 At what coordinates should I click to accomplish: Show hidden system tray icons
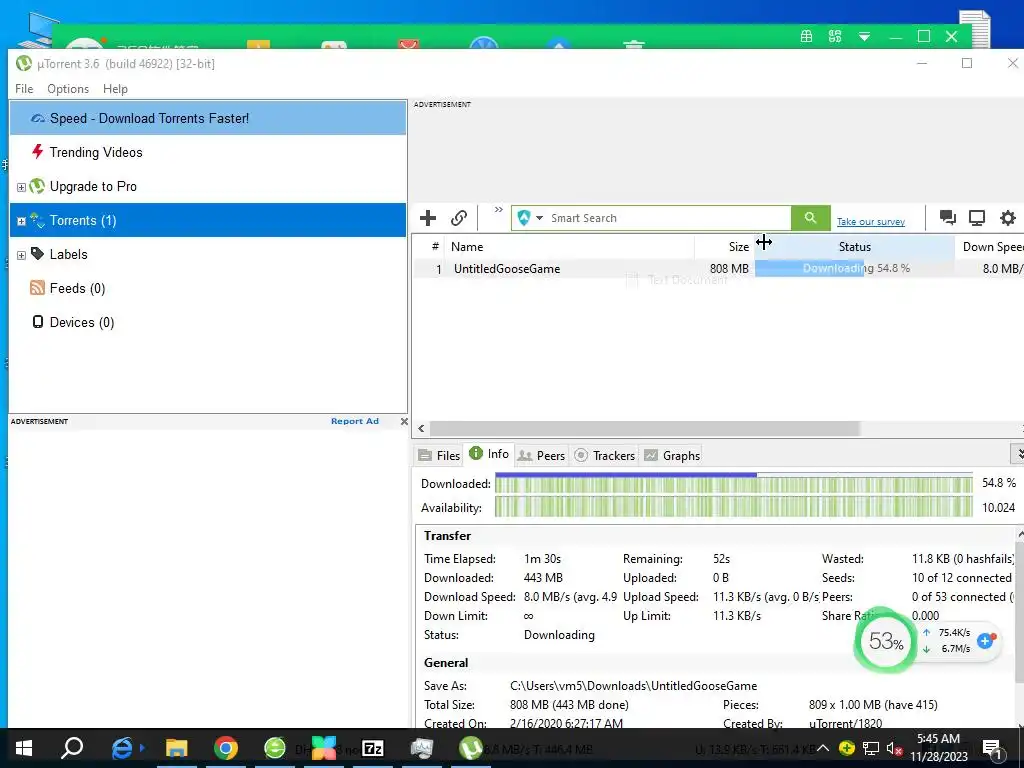[x=823, y=748]
